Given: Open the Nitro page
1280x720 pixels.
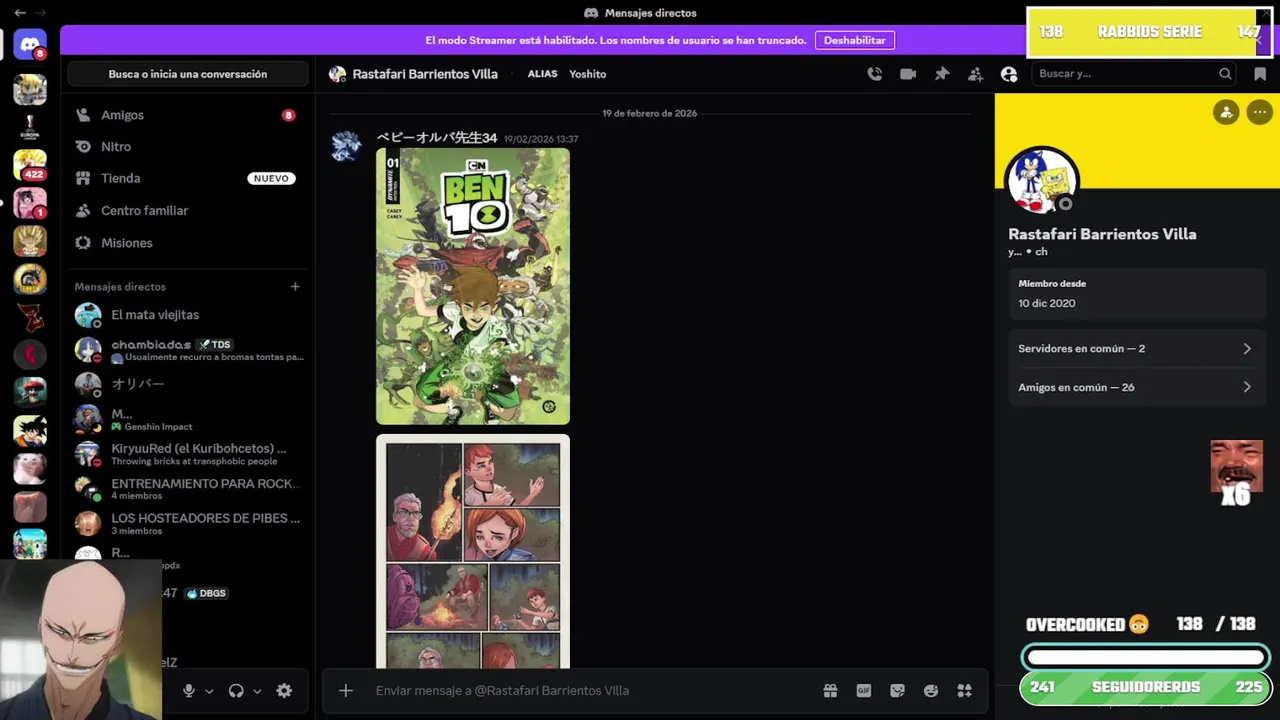Looking at the screenshot, I should (187, 147).
